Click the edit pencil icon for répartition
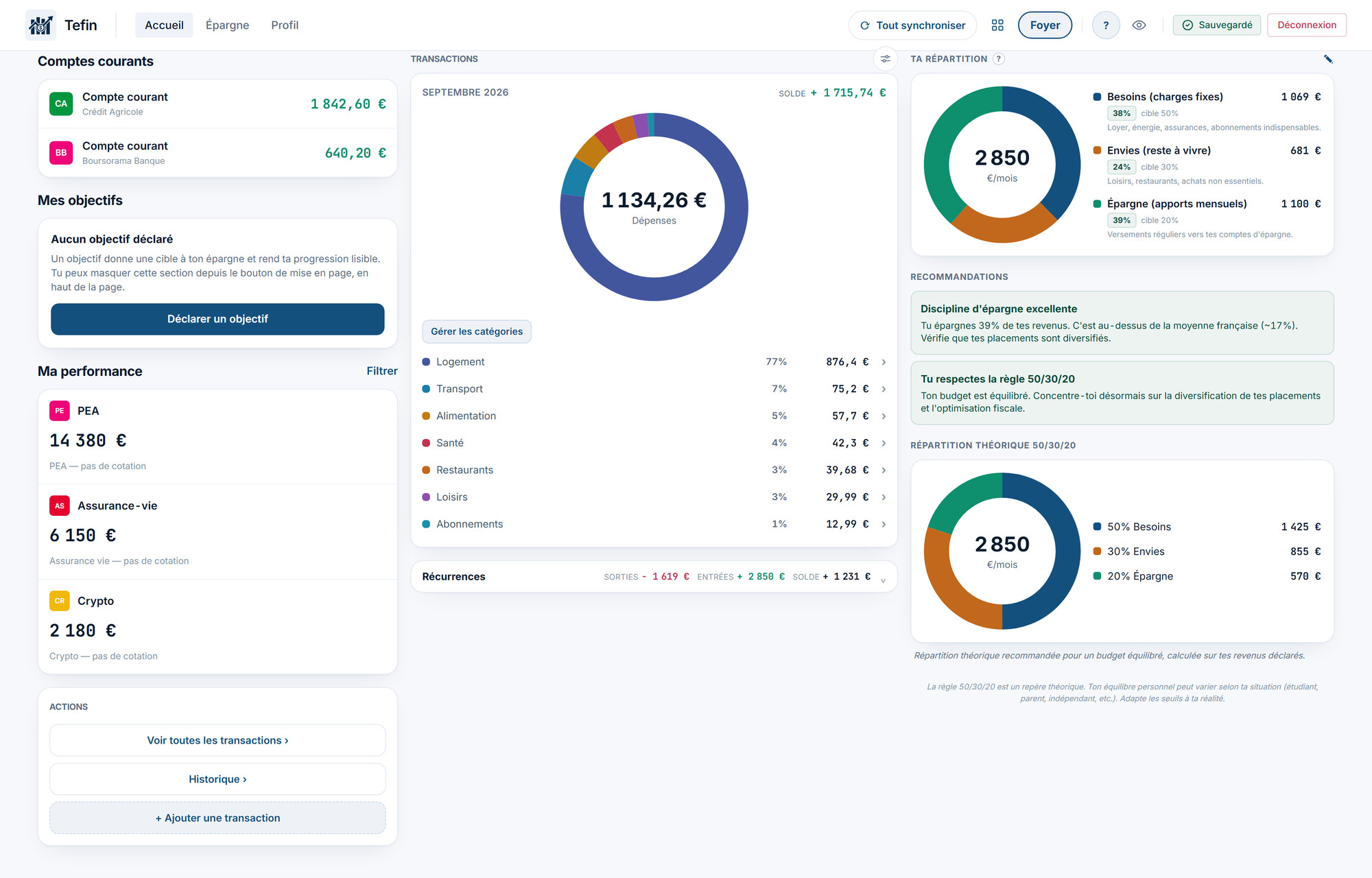The height and width of the screenshot is (878, 1372). click(1328, 59)
